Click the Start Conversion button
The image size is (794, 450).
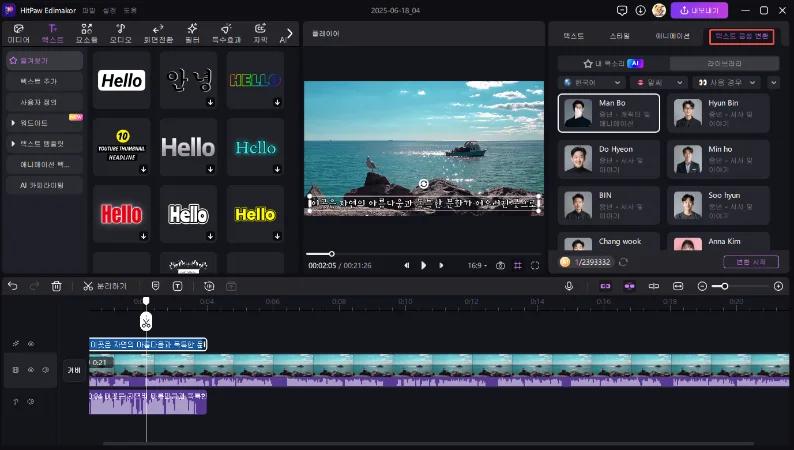(x=750, y=262)
